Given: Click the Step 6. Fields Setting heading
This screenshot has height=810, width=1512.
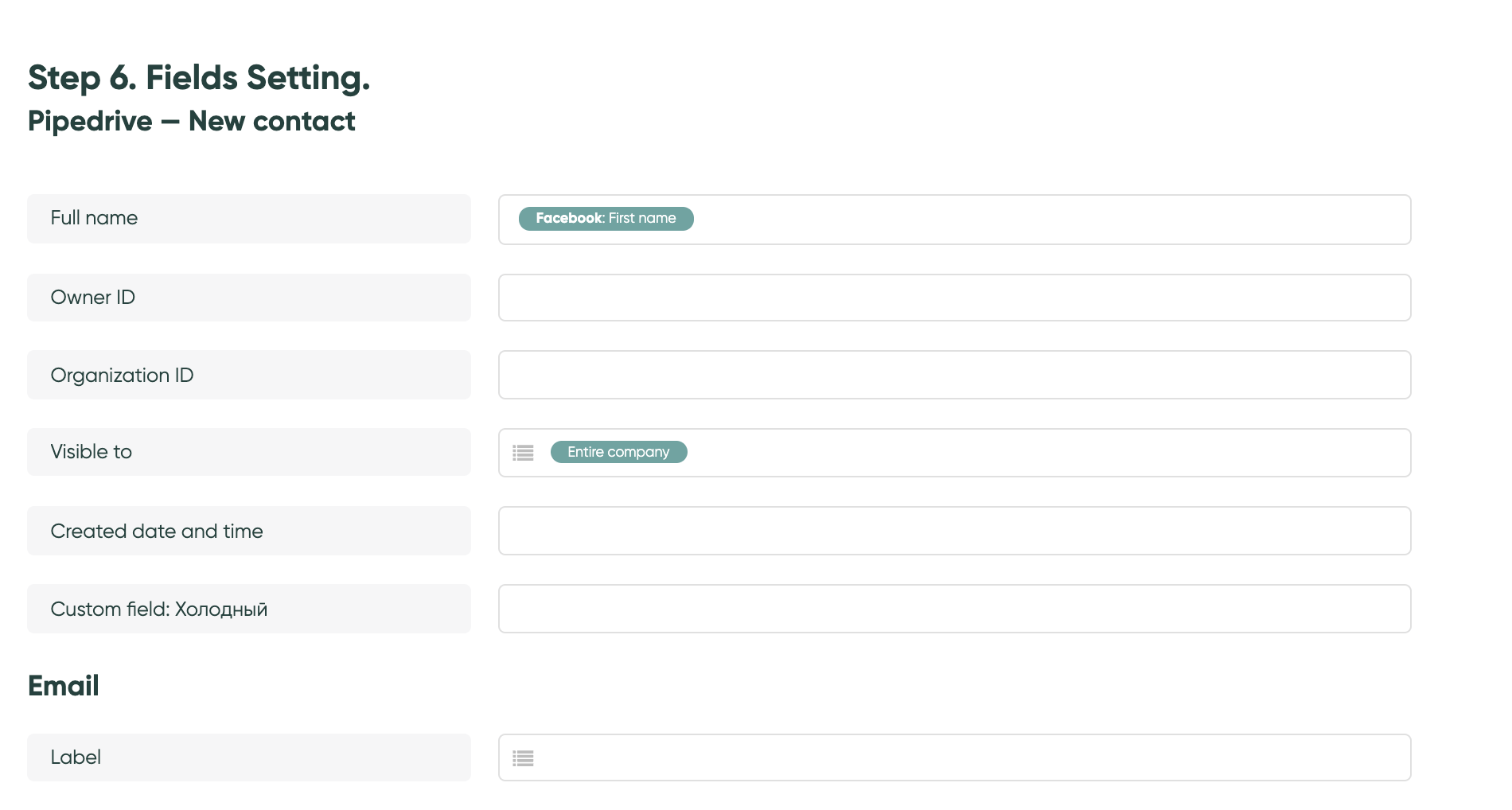Looking at the screenshot, I should pyautogui.click(x=199, y=78).
